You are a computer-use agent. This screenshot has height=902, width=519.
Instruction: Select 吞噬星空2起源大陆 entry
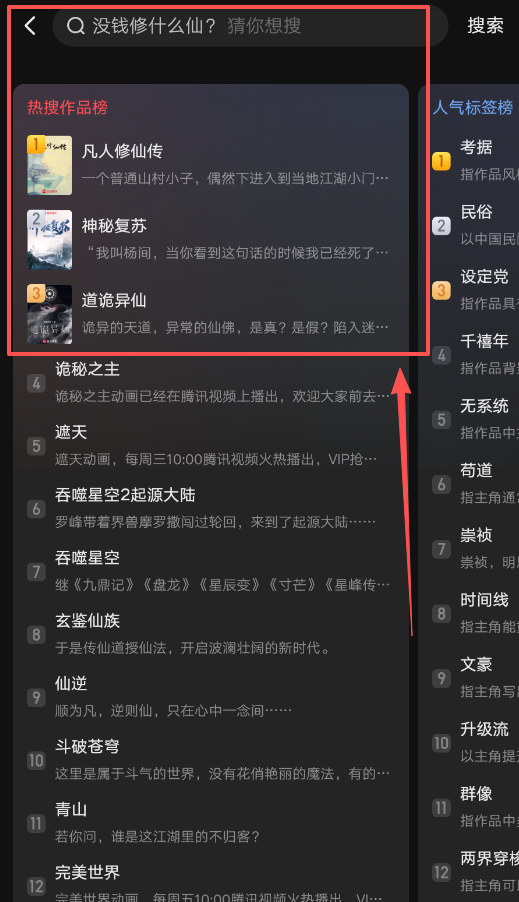pos(211,509)
